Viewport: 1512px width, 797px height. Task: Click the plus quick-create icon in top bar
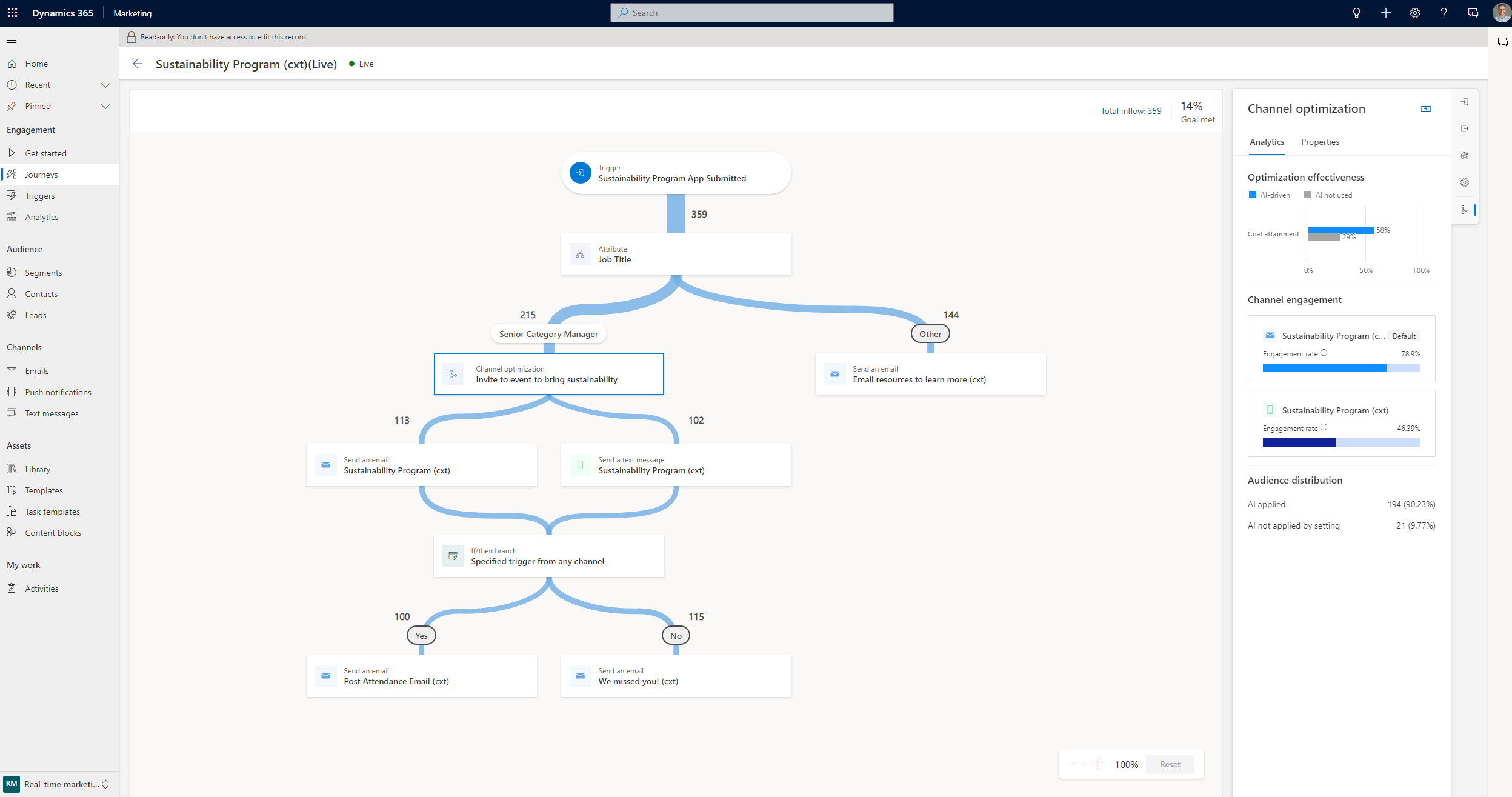(x=1385, y=13)
